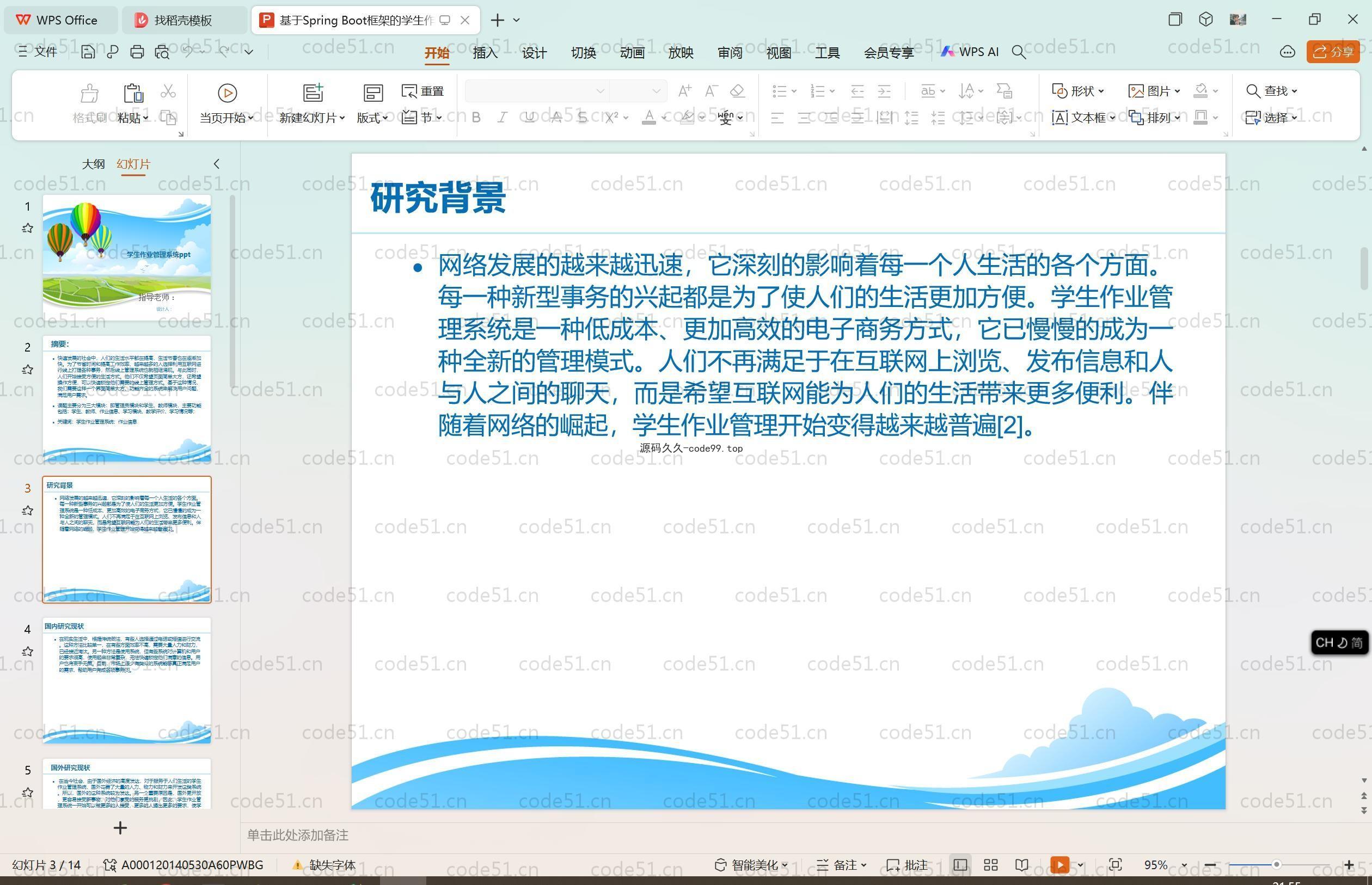Open zoom percentage 95% dropdown
This screenshot has width=1372, height=885.
[1184, 864]
